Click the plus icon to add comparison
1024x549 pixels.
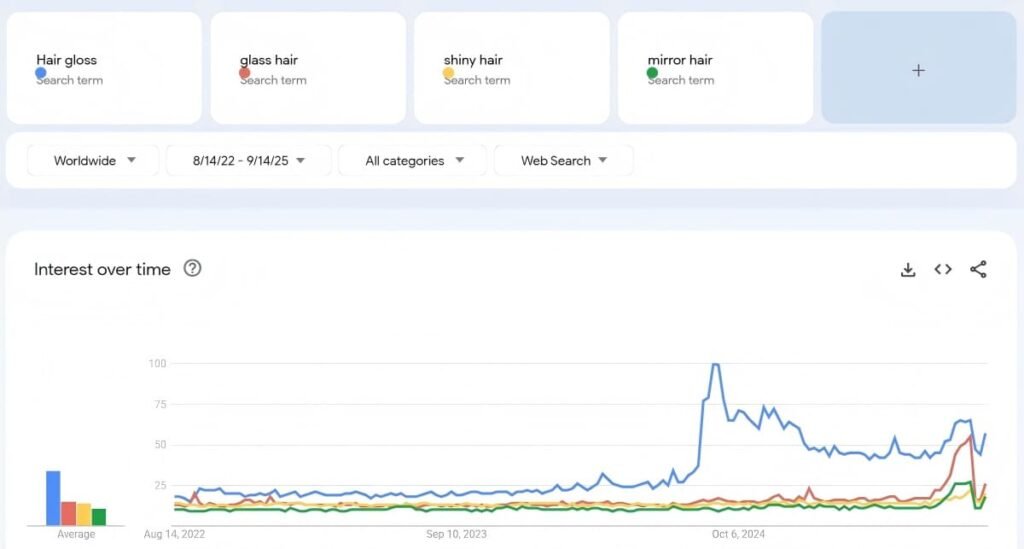pyautogui.click(x=918, y=70)
